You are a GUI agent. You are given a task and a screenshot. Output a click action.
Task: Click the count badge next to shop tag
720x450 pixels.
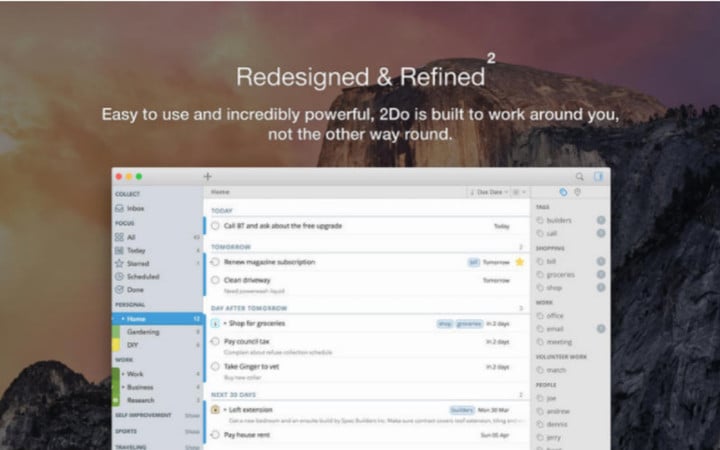pyautogui.click(x=601, y=287)
